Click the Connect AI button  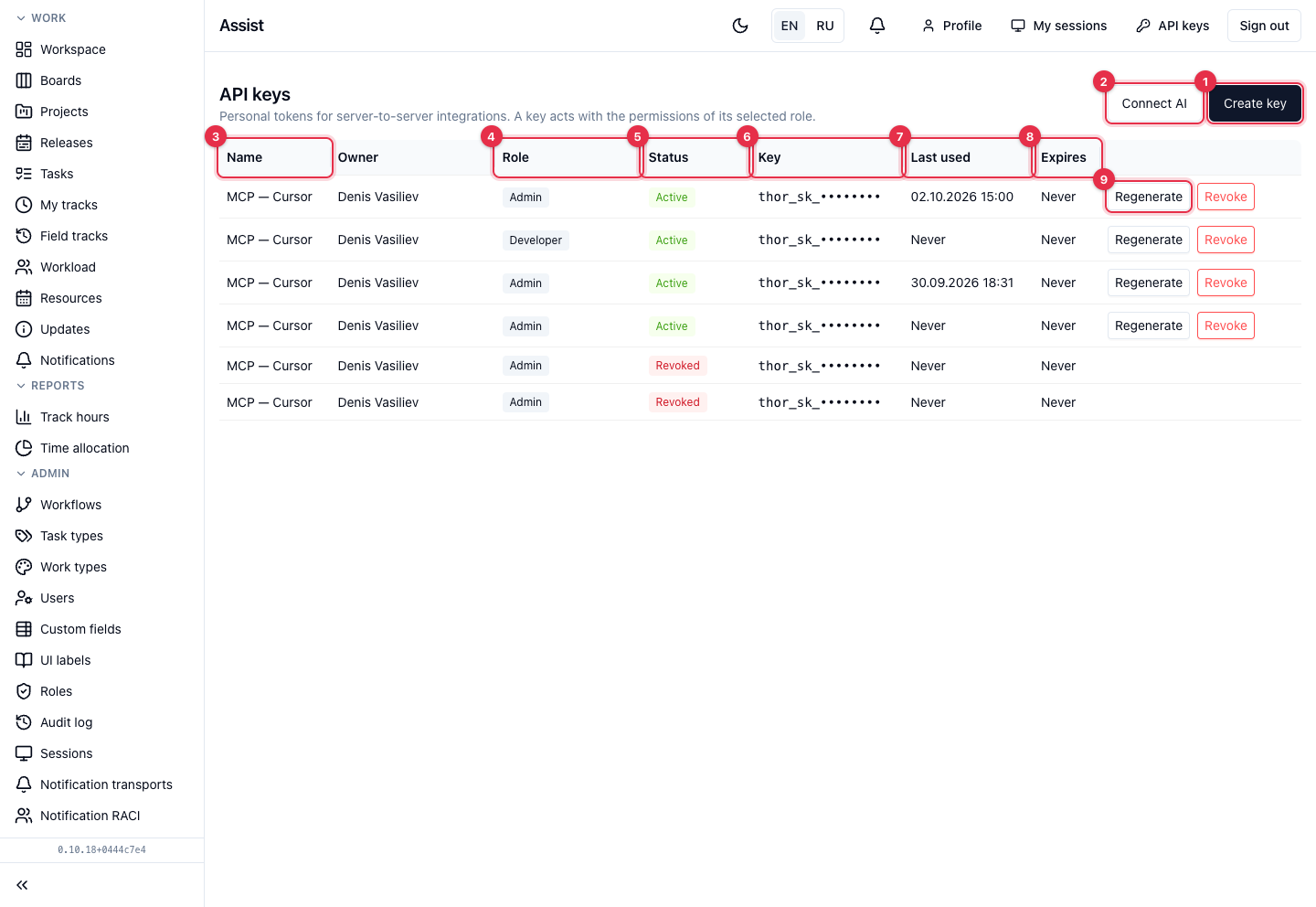coord(1154,103)
